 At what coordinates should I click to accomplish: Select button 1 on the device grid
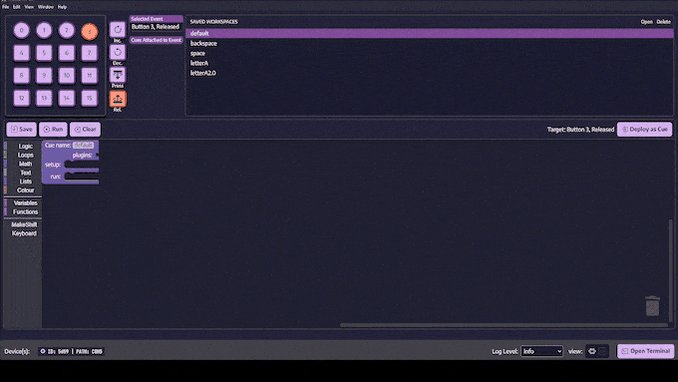[44, 30]
